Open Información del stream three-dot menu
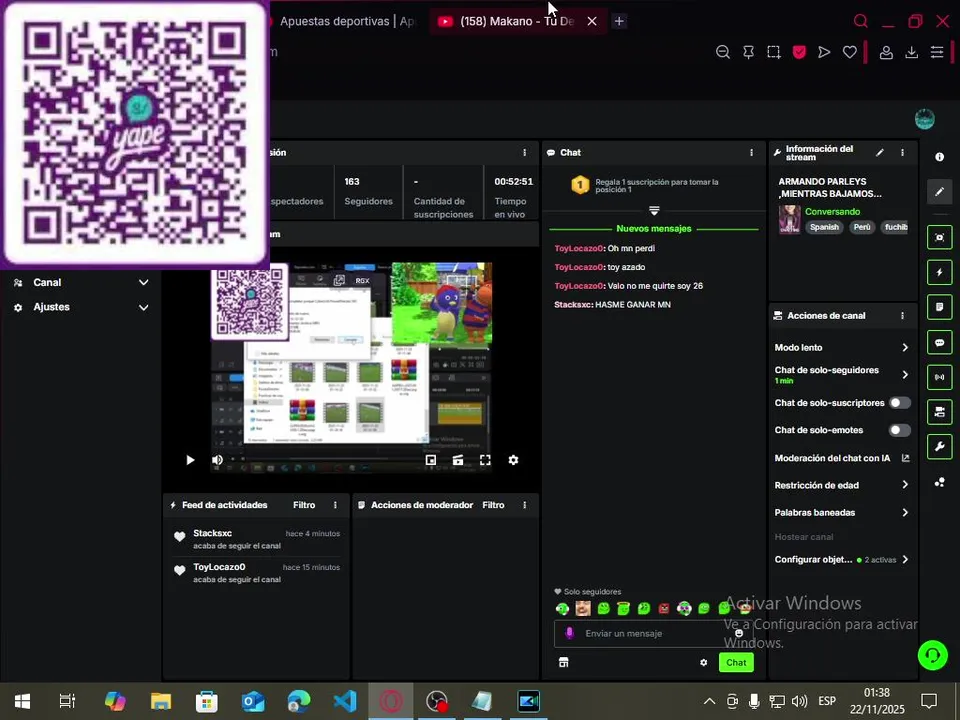This screenshot has width=960, height=720. coord(902,152)
